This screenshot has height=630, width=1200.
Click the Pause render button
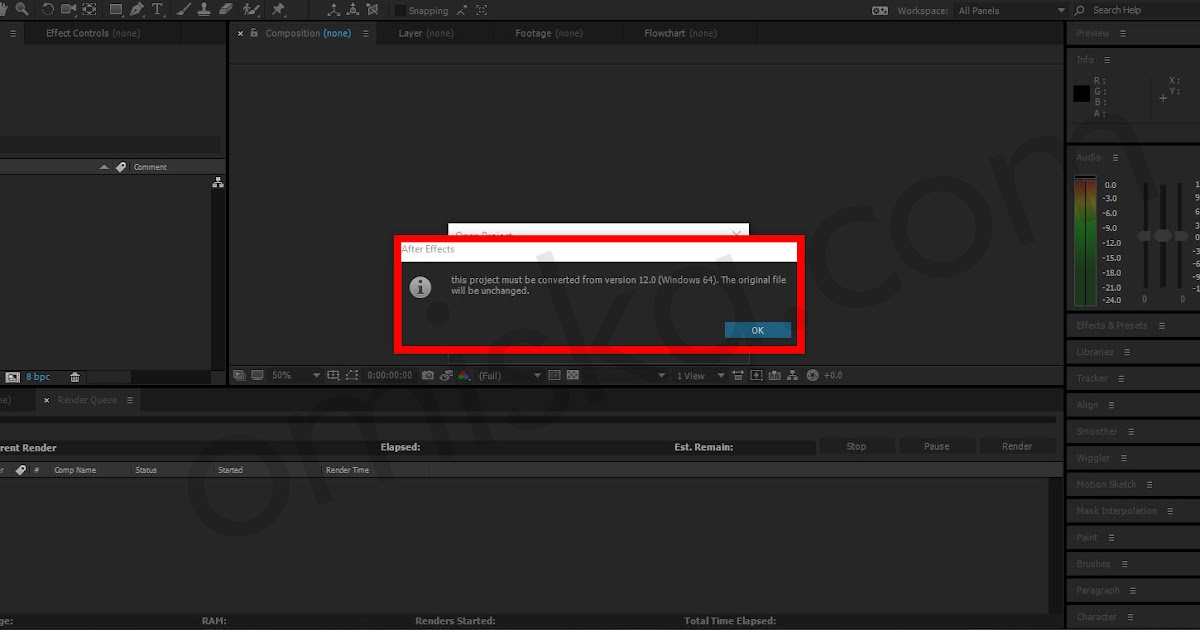coord(937,446)
